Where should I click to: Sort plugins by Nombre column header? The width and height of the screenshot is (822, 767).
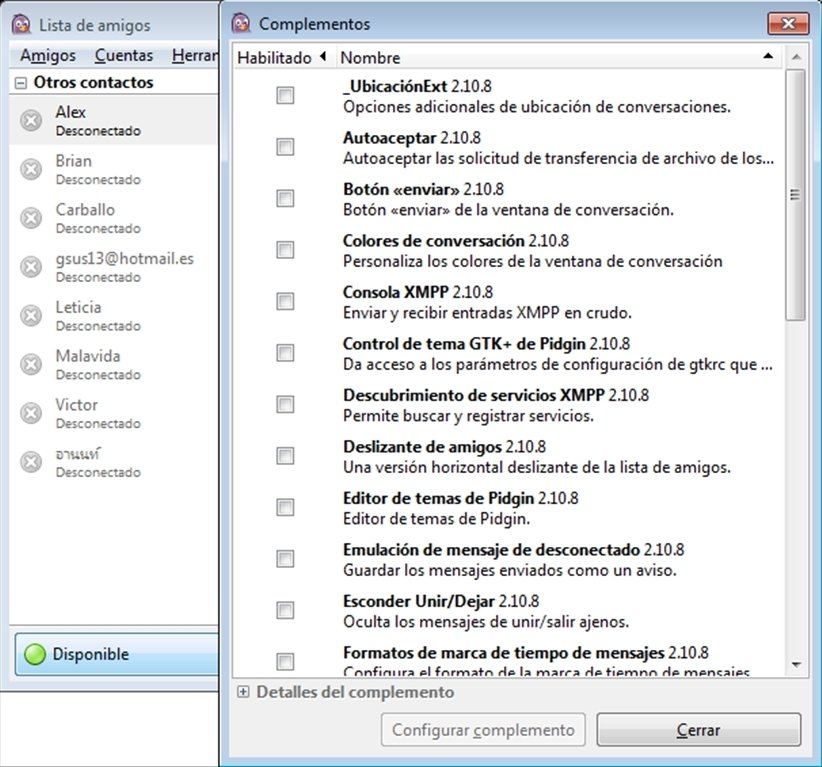coord(558,57)
